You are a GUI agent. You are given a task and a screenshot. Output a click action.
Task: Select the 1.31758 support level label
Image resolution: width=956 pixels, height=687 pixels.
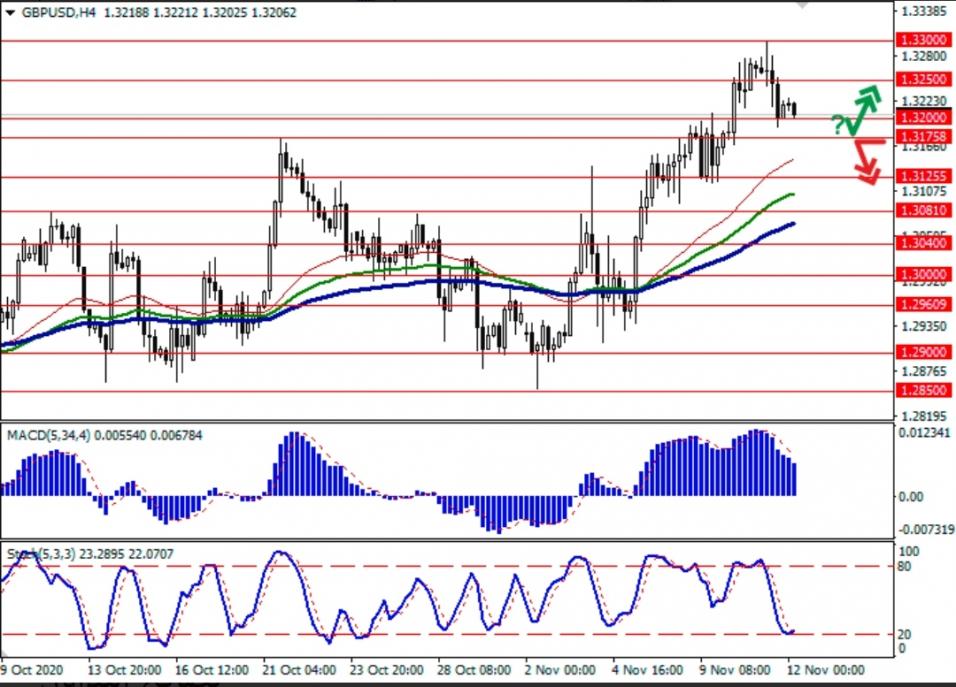[x=924, y=137]
